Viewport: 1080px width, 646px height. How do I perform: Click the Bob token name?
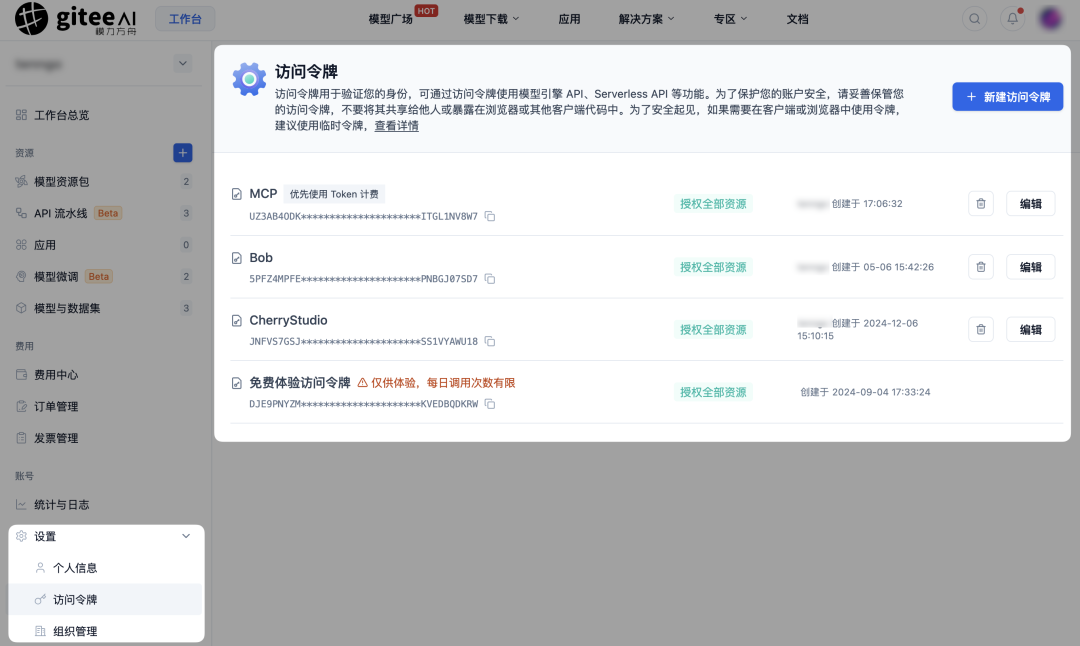(261, 258)
